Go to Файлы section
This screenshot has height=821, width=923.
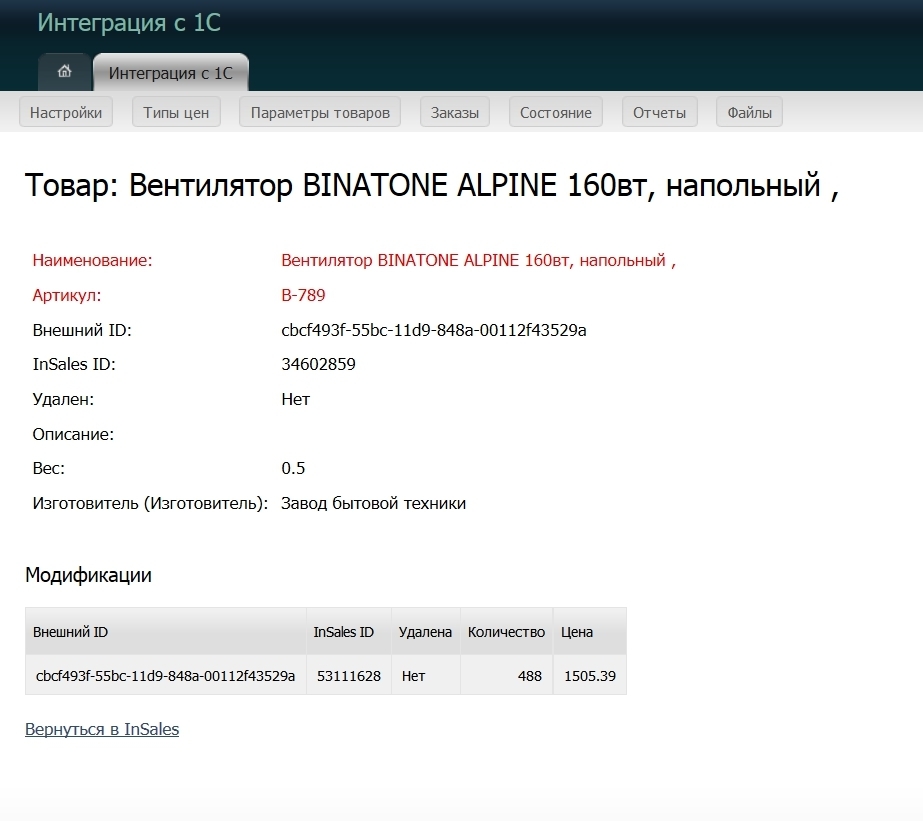coord(749,112)
